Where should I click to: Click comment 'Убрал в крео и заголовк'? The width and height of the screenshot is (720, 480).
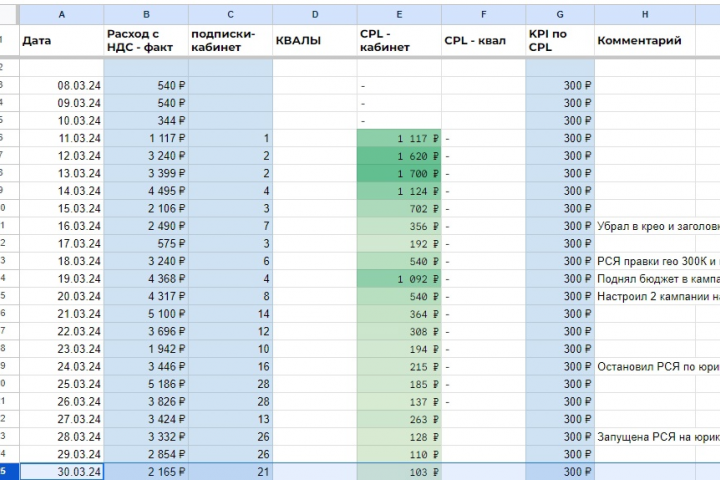pos(658,226)
